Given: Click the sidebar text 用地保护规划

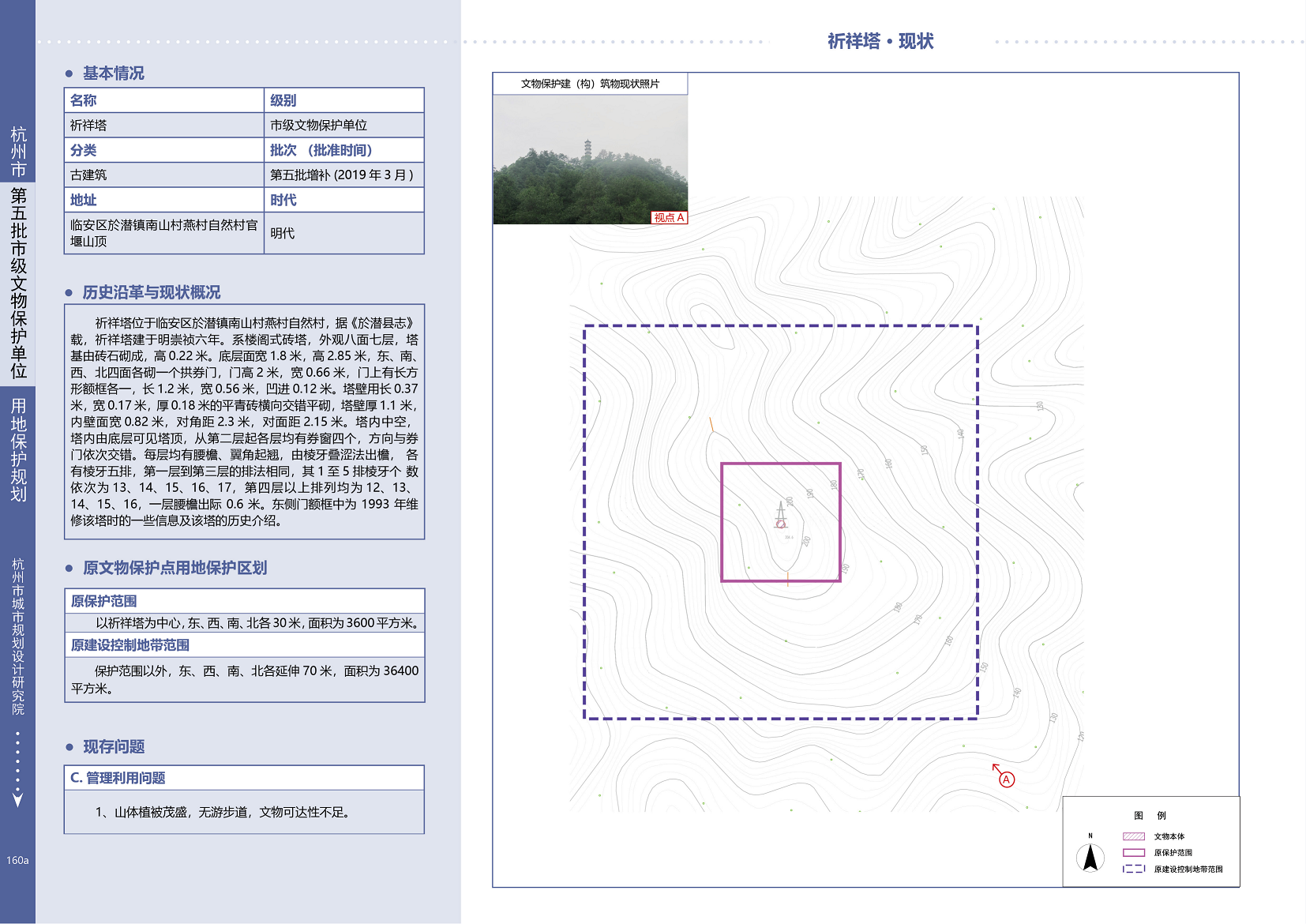Looking at the screenshot, I should [x=18, y=450].
